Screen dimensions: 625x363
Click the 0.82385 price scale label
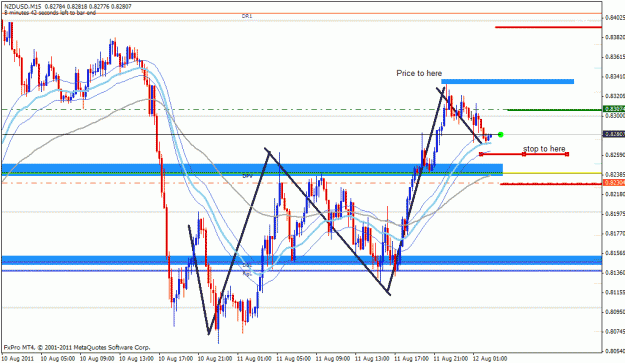click(x=615, y=174)
